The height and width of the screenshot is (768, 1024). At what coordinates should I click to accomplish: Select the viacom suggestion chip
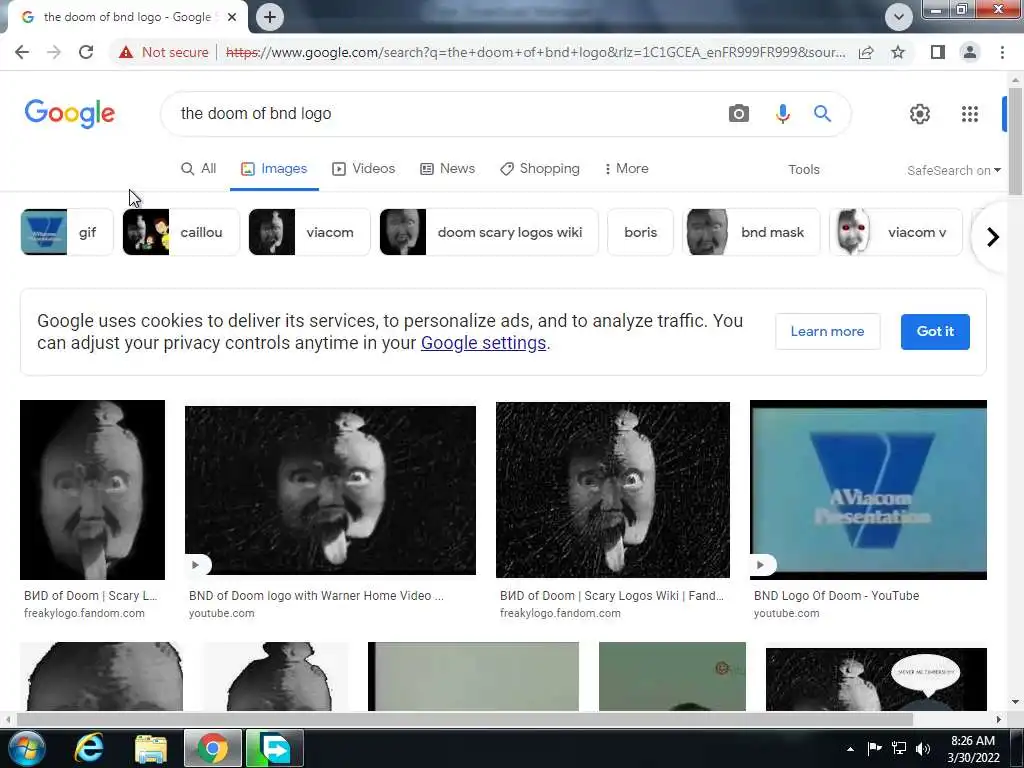(x=309, y=232)
